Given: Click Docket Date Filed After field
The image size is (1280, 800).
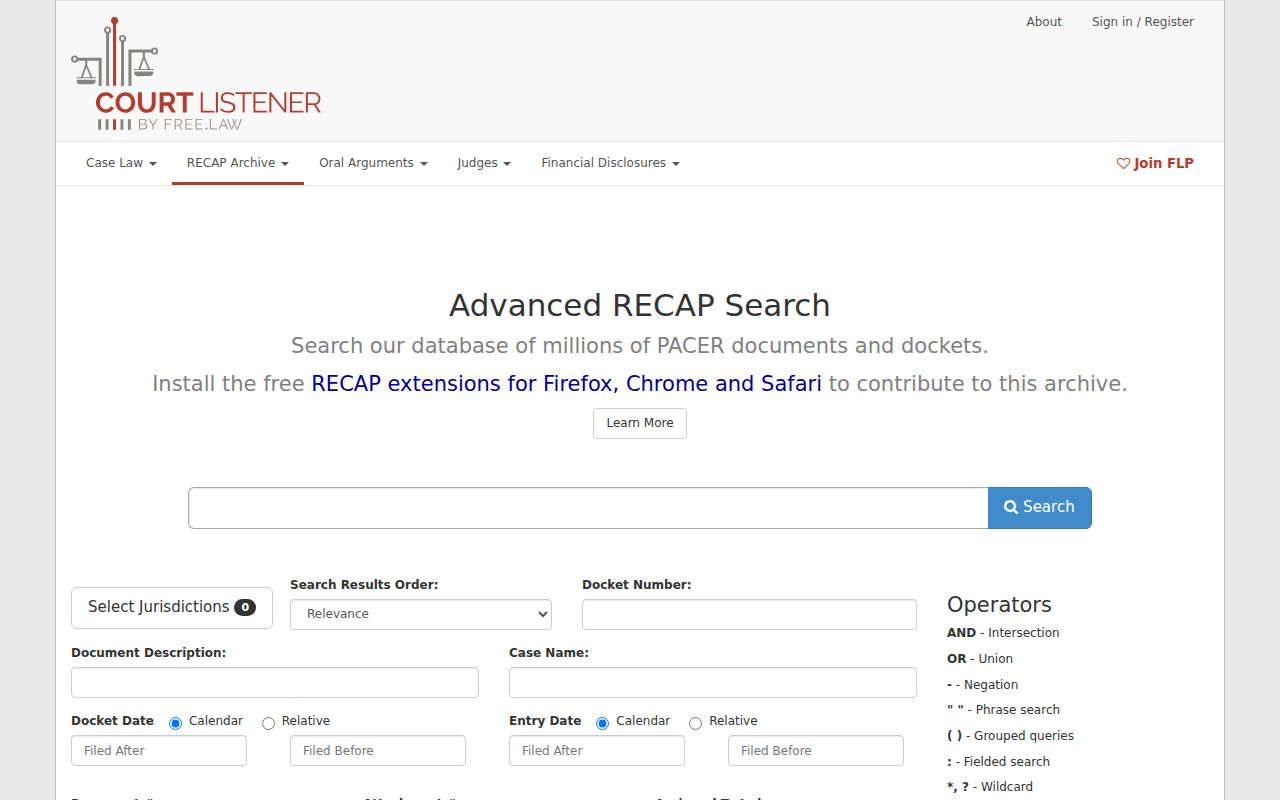Looking at the screenshot, I should [x=159, y=751].
